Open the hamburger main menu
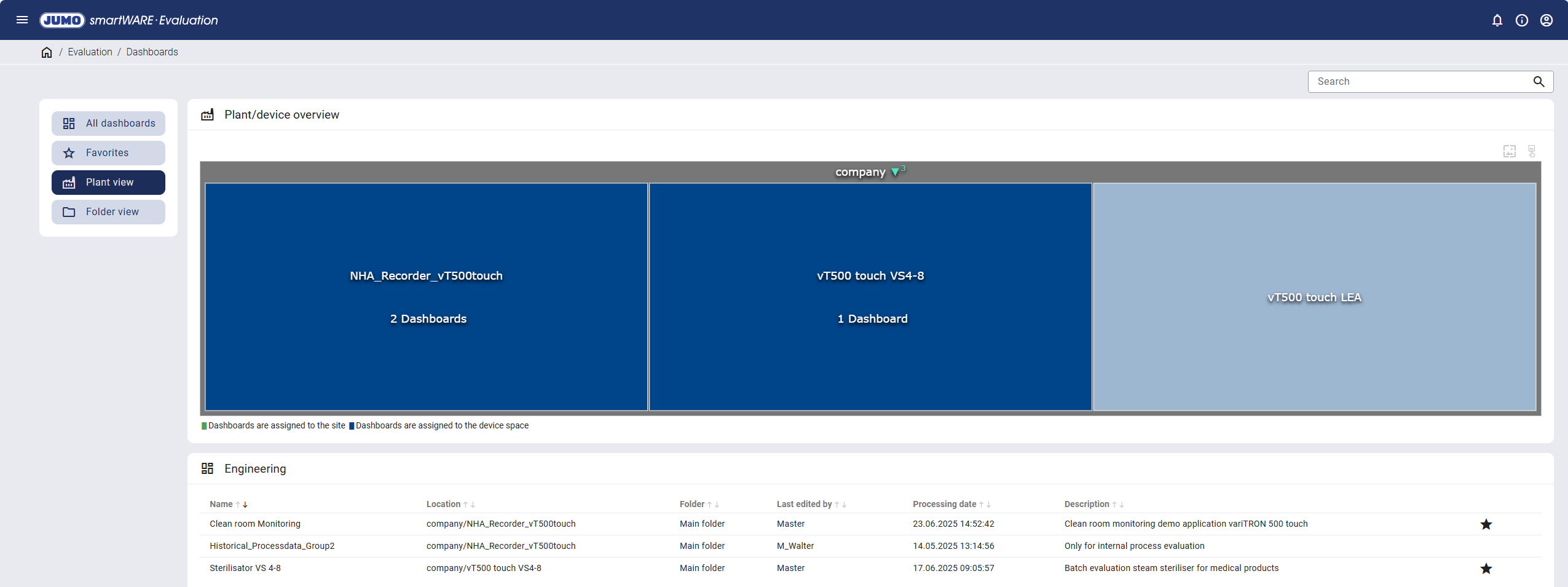The width and height of the screenshot is (1568, 587). coord(22,20)
